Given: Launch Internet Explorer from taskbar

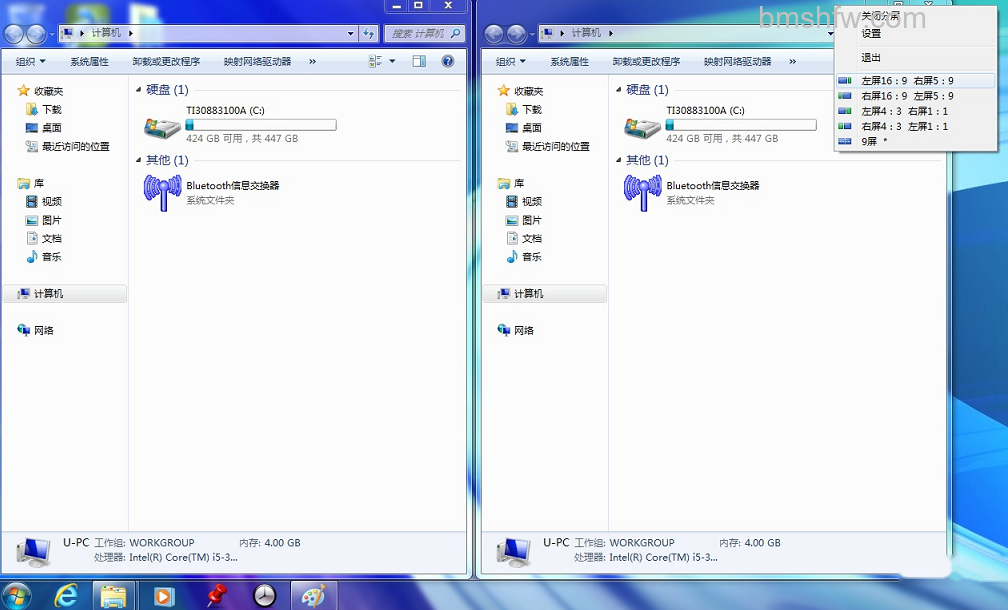Looking at the screenshot, I should pos(66,596).
